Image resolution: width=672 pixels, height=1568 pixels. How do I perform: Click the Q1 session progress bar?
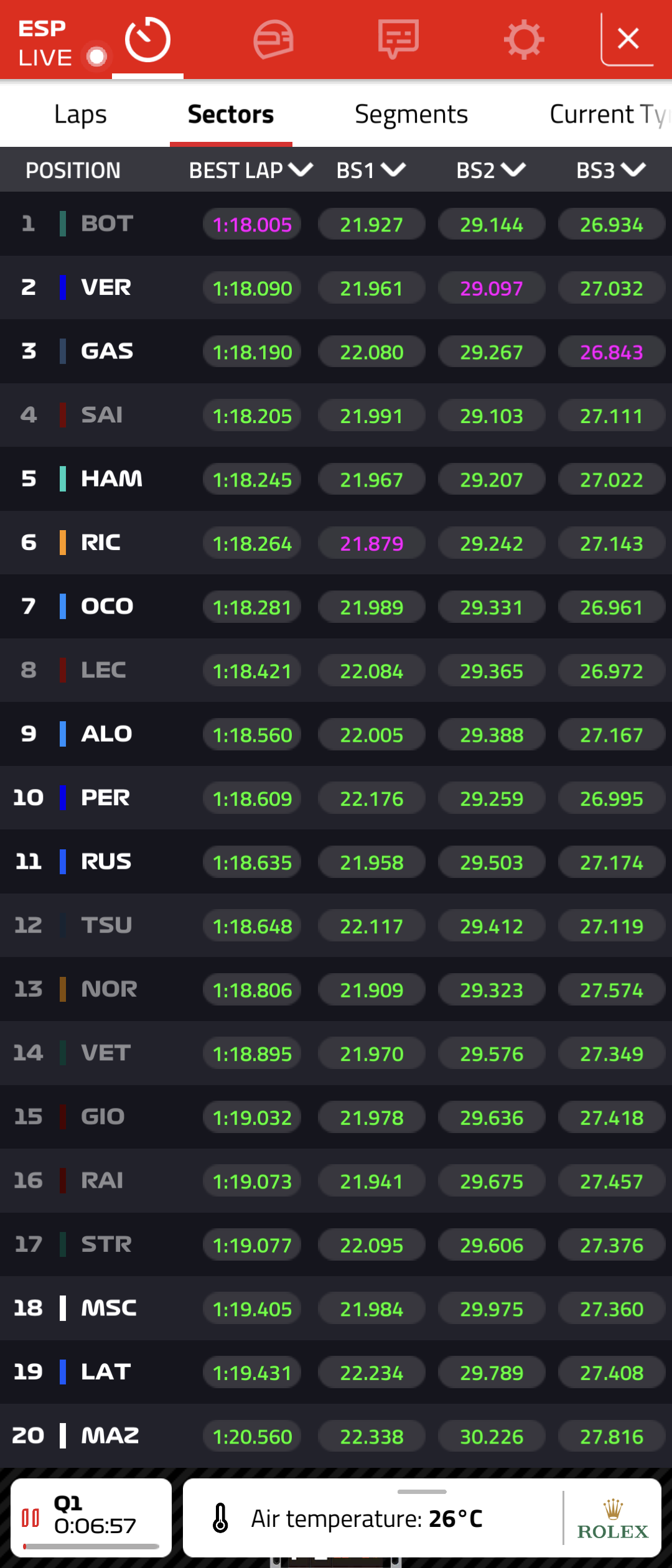(x=91, y=1546)
